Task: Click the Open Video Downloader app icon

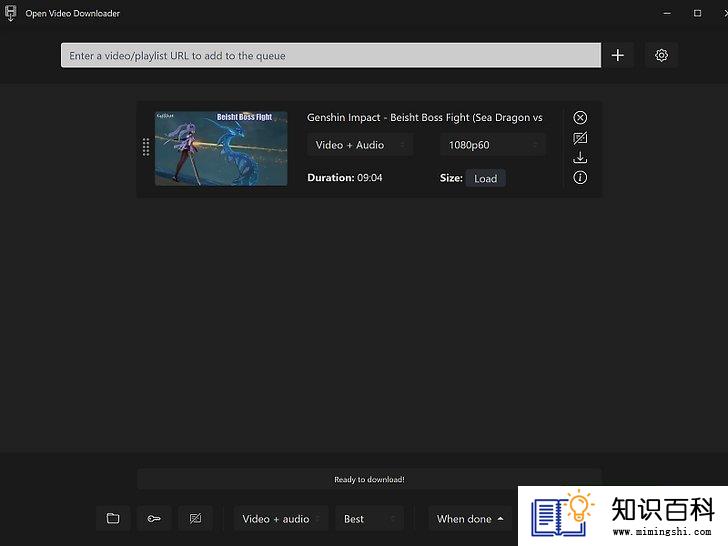Action: (10, 13)
